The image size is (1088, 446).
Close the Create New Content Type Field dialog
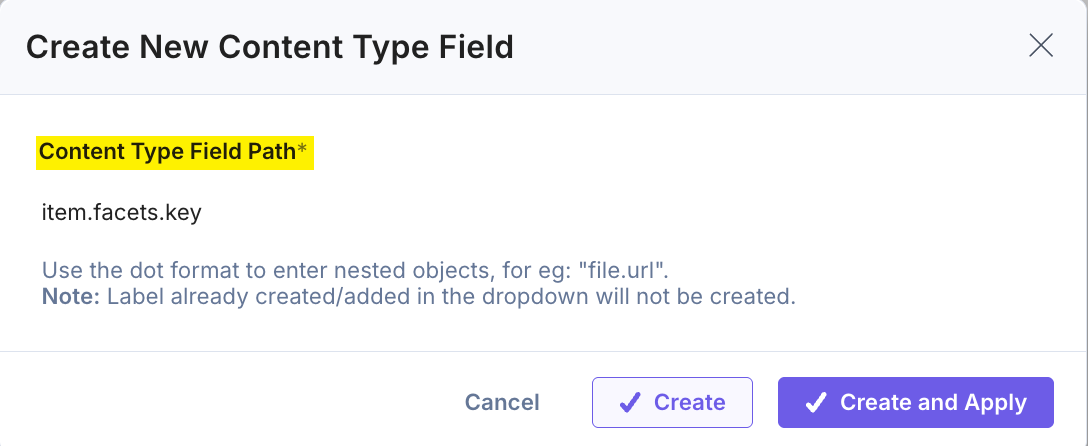point(1041,46)
